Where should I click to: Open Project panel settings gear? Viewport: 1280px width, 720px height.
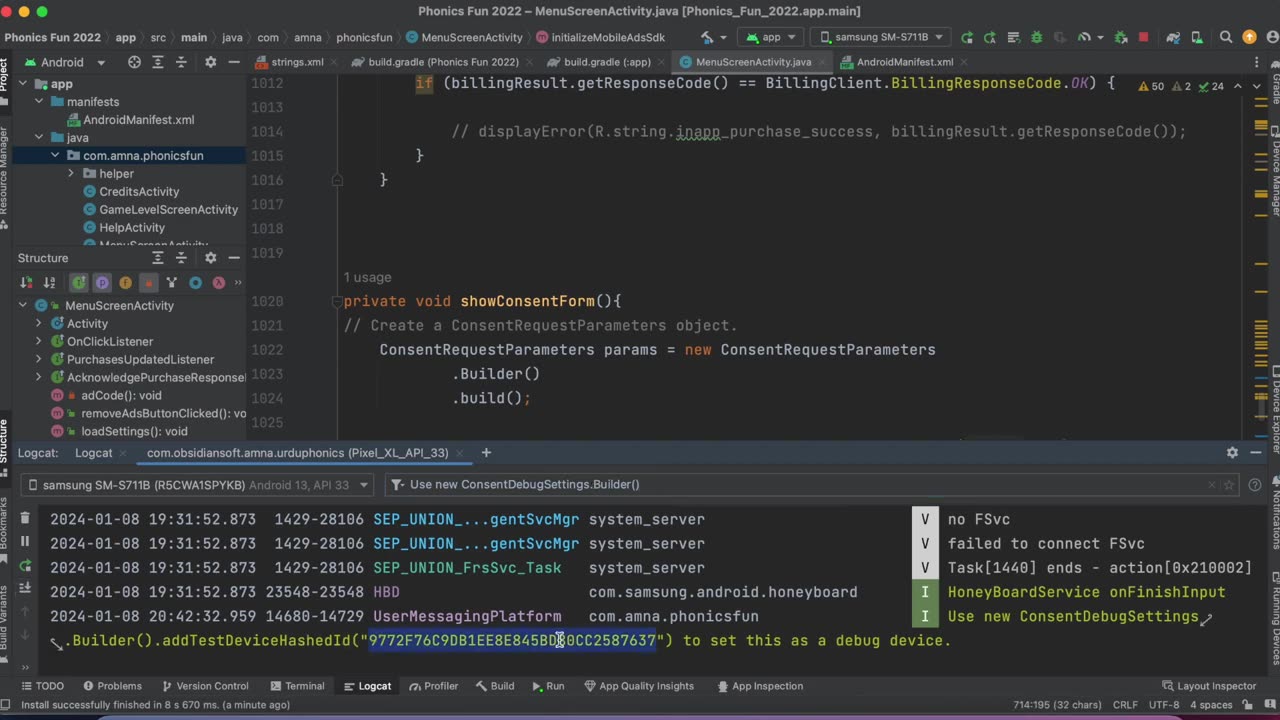pyautogui.click(x=210, y=62)
